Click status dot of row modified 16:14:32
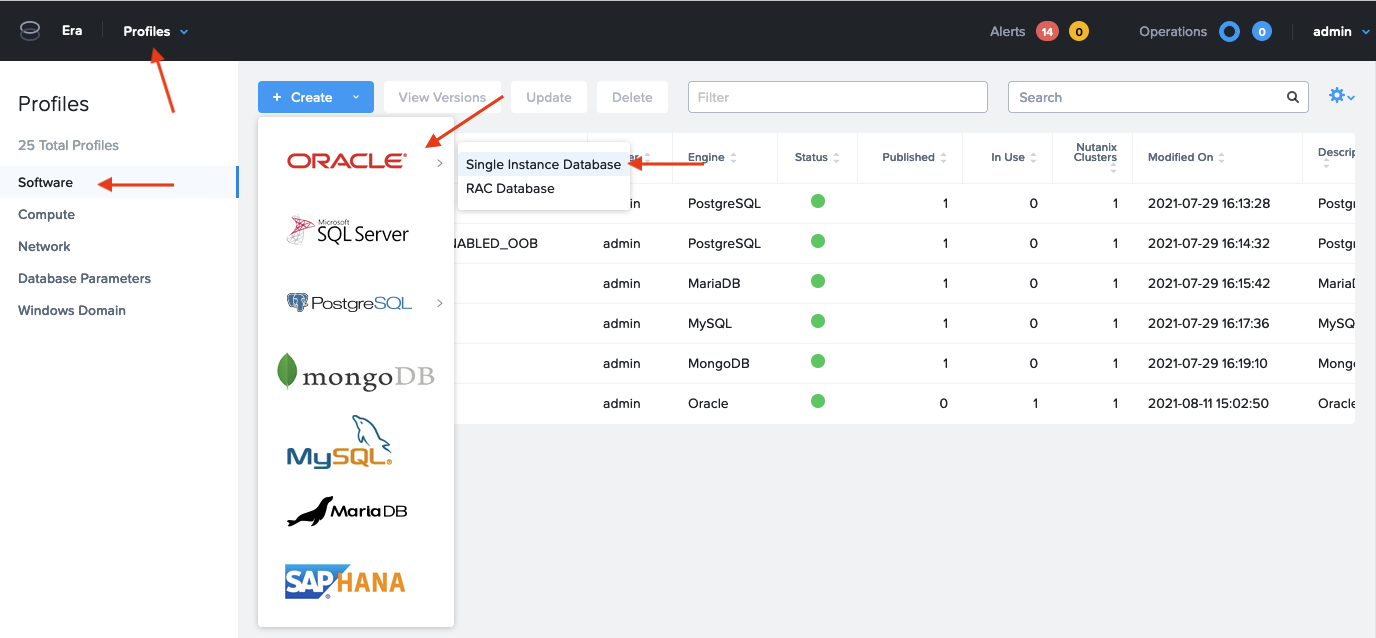Image resolution: width=1376 pixels, height=638 pixels. tap(818, 242)
